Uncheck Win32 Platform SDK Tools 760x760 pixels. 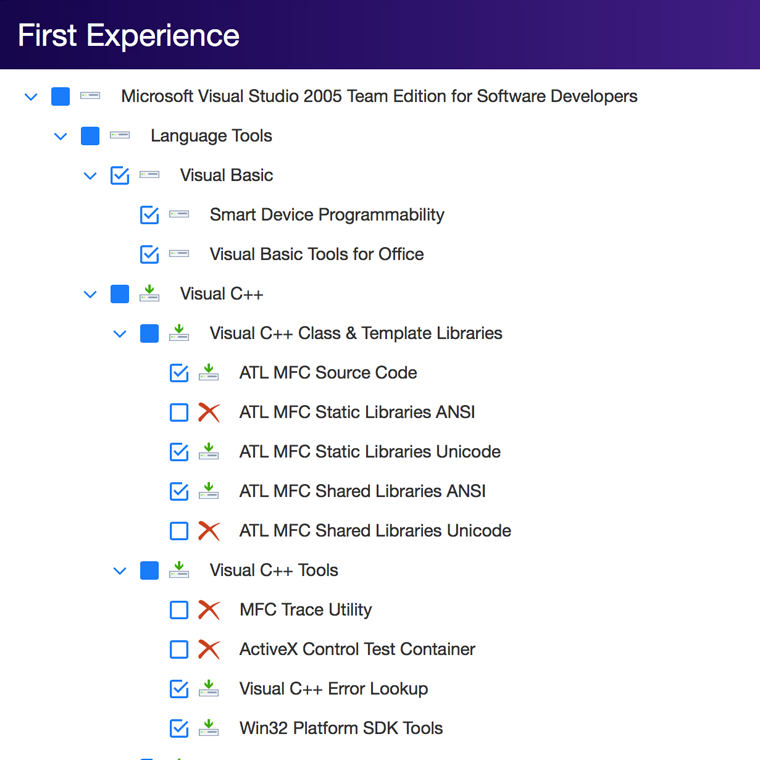click(179, 728)
